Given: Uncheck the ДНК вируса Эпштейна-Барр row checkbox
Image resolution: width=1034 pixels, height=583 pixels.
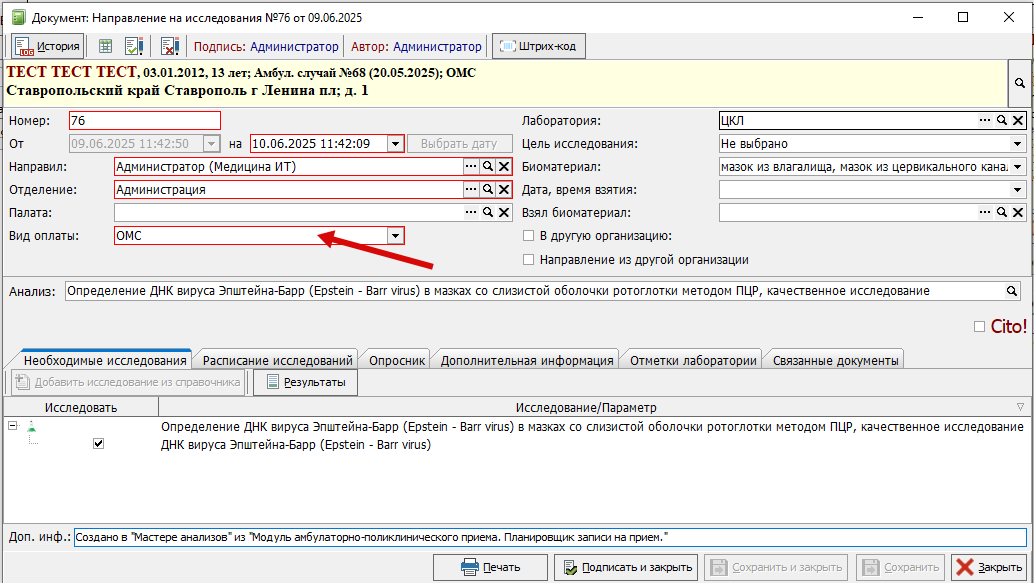Looking at the screenshot, I should tap(98, 444).
